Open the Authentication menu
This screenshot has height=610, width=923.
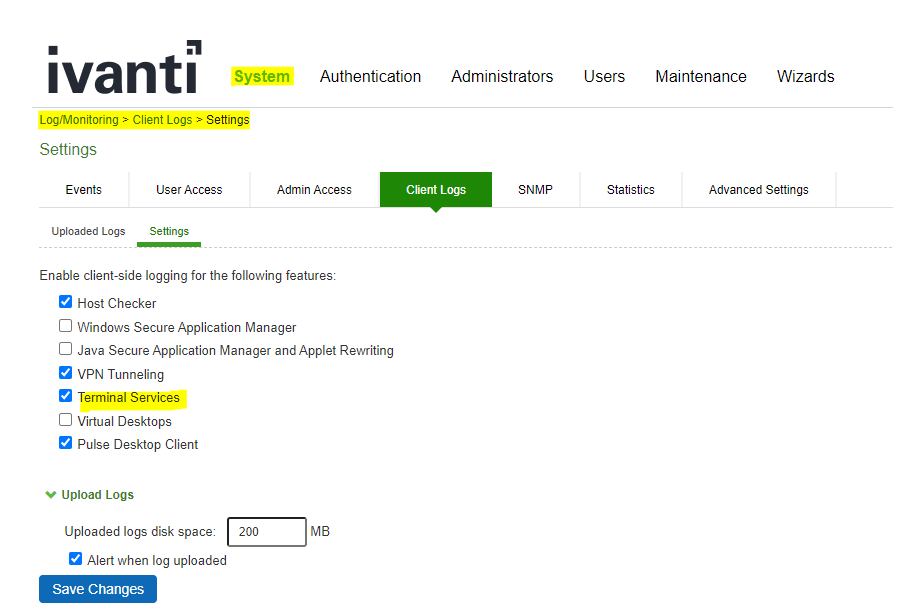point(370,76)
